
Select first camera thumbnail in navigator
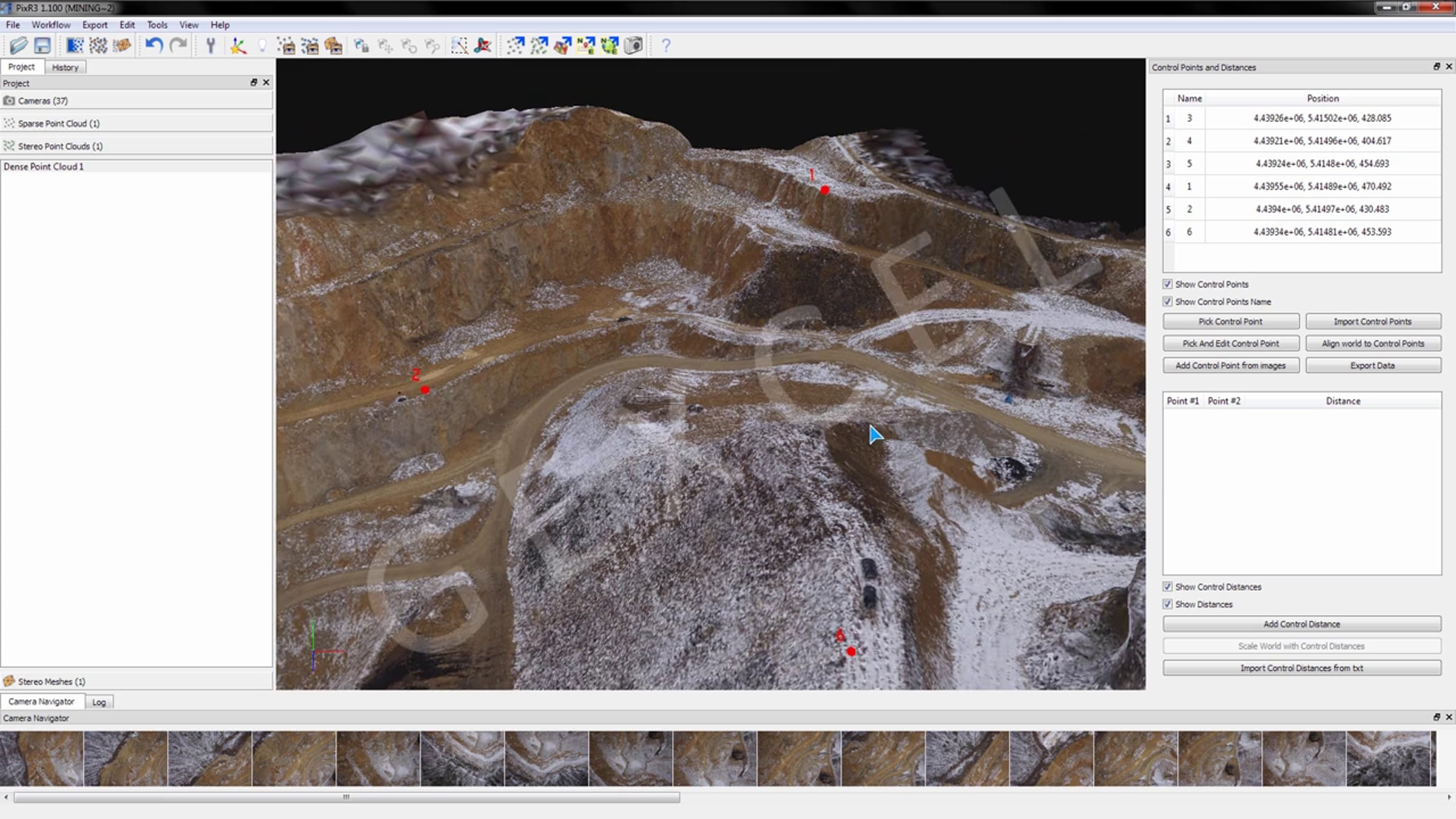tap(41, 758)
